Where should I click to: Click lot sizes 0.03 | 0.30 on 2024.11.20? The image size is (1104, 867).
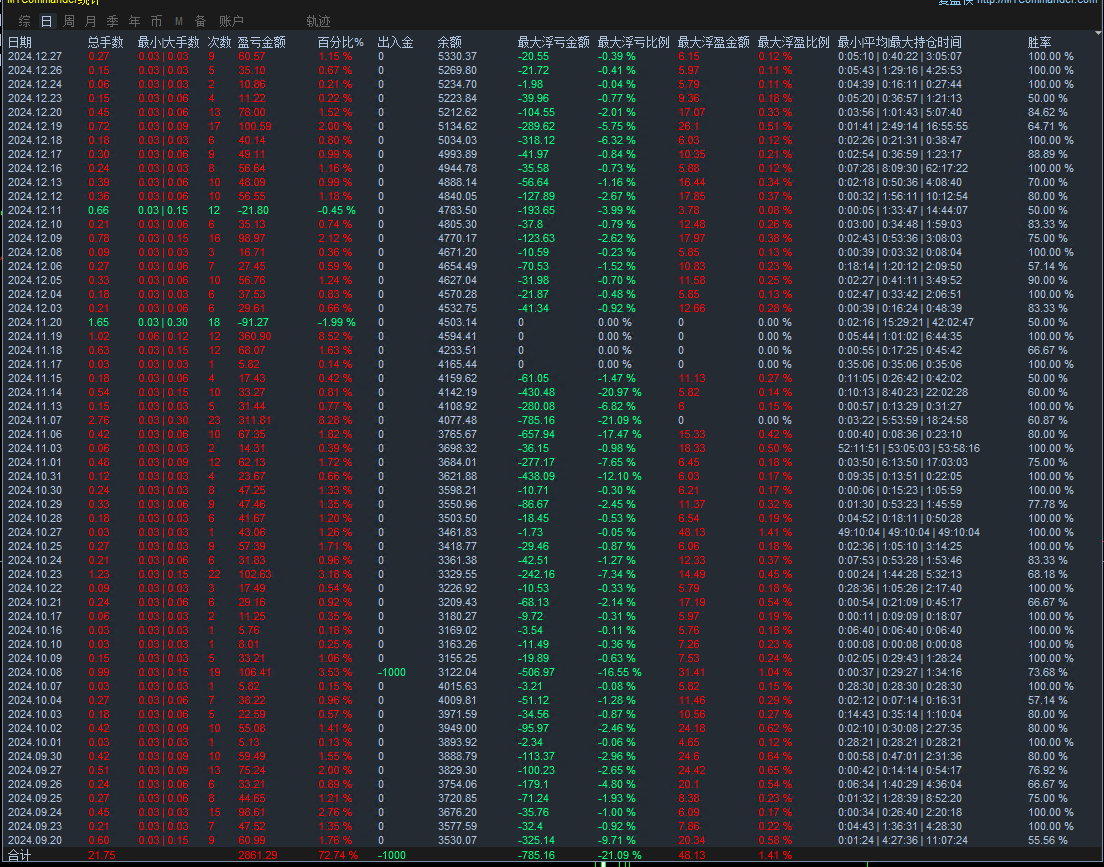[163, 322]
